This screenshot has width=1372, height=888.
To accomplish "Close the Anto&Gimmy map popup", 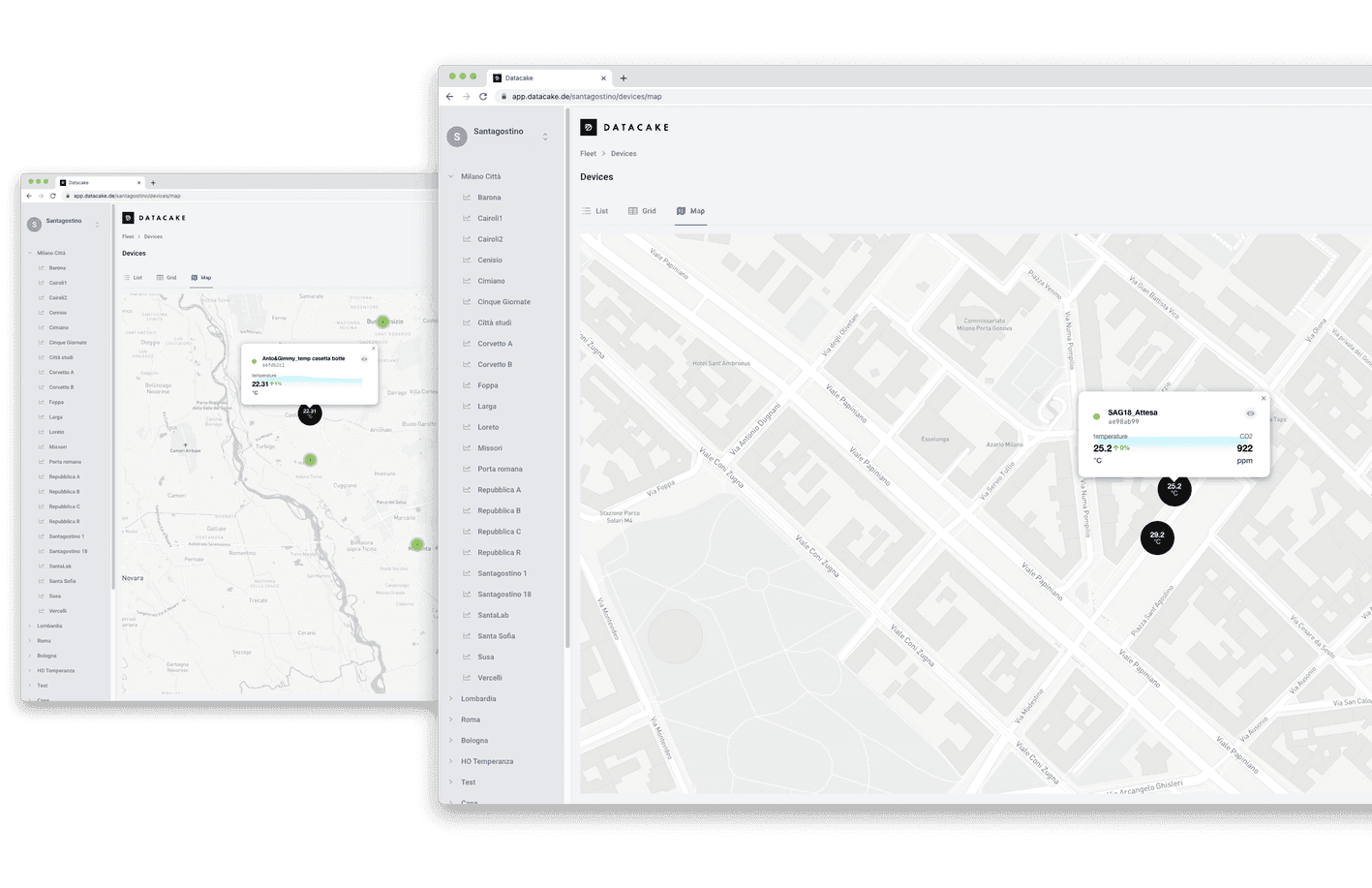I will point(374,349).
